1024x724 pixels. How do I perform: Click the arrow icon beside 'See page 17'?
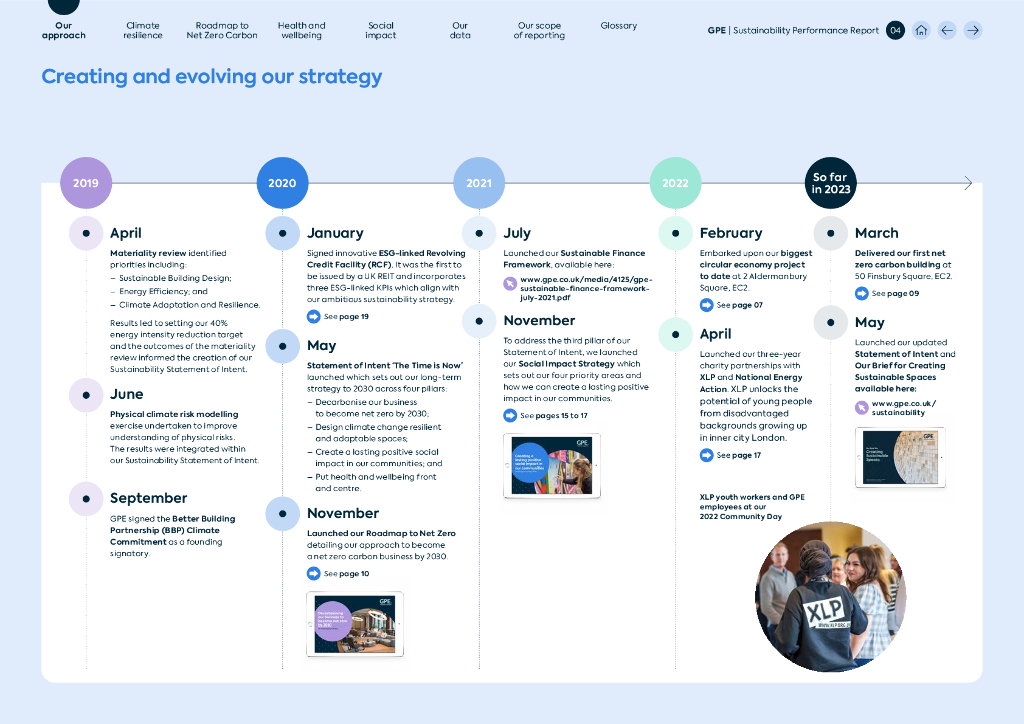click(x=707, y=455)
